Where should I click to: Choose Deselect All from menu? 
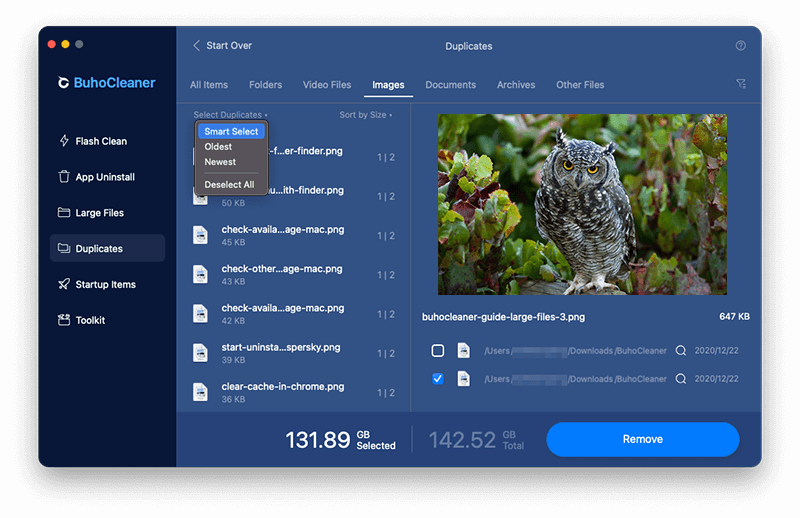tap(231, 185)
